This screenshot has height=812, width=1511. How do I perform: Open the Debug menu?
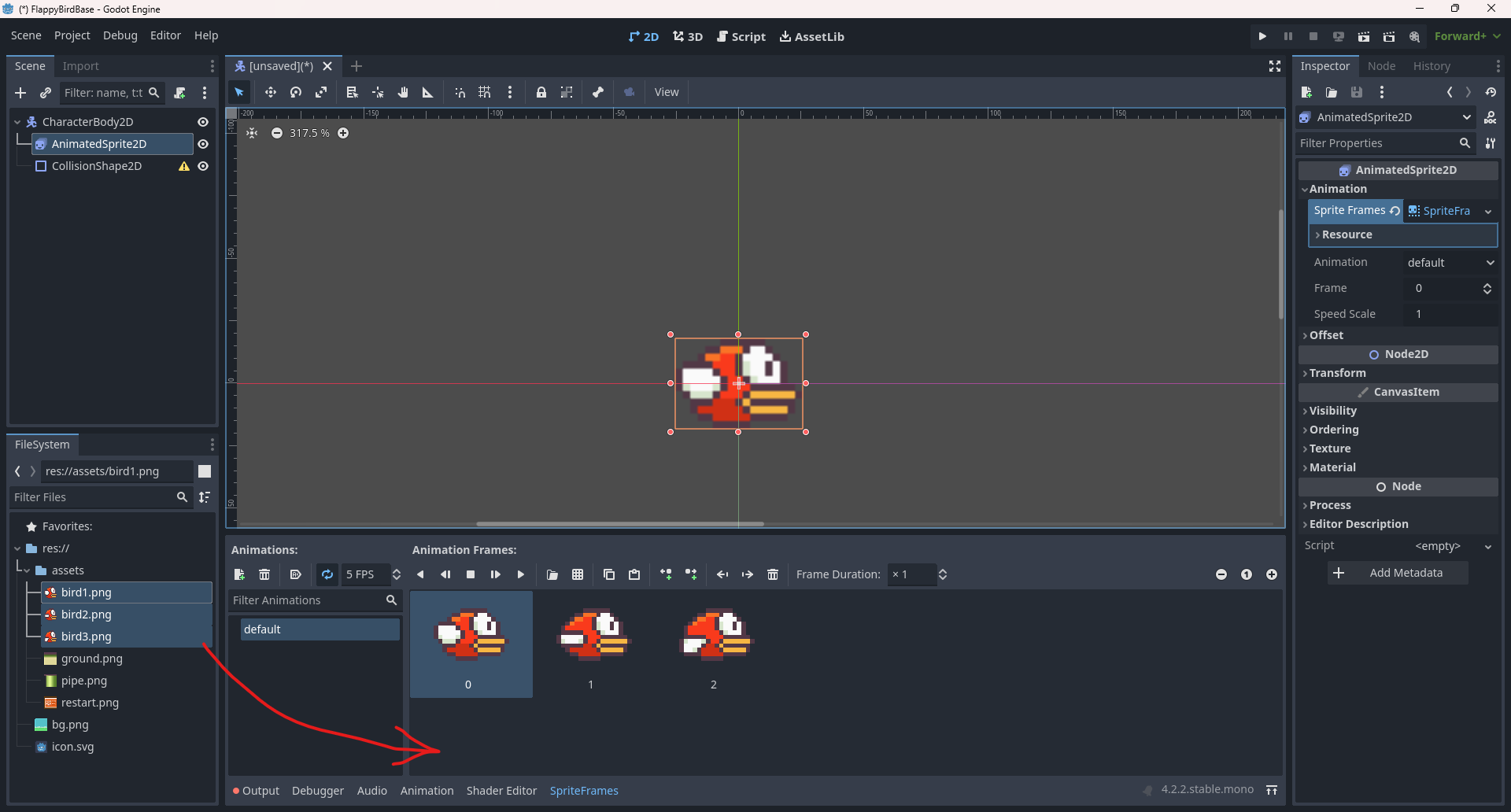[120, 35]
